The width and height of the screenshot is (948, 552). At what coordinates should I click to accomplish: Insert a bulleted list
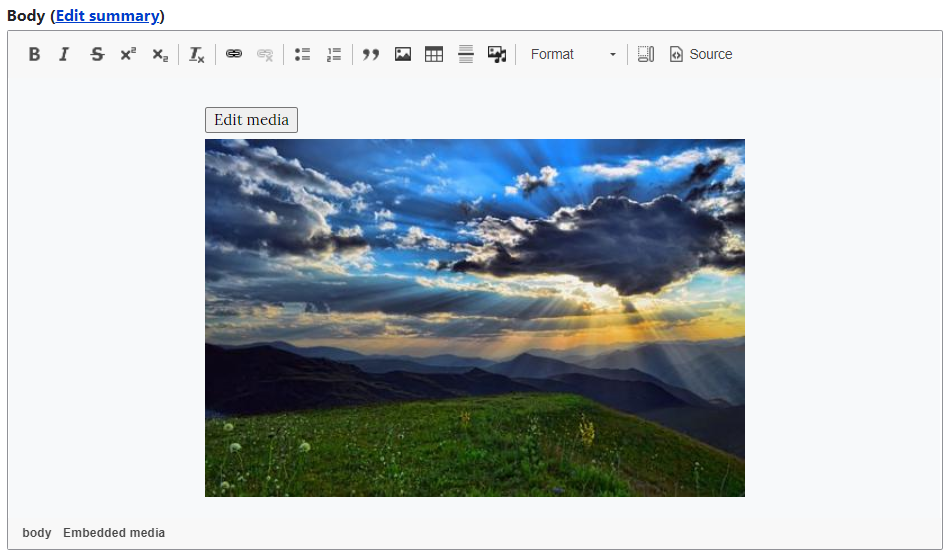[x=302, y=54]
